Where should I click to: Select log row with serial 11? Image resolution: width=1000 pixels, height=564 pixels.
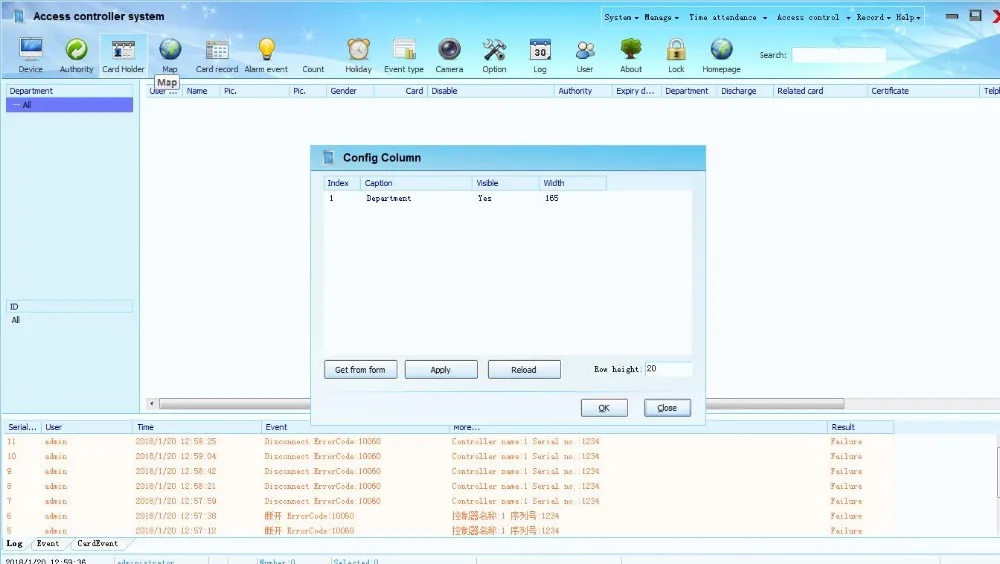pos(450,442)
